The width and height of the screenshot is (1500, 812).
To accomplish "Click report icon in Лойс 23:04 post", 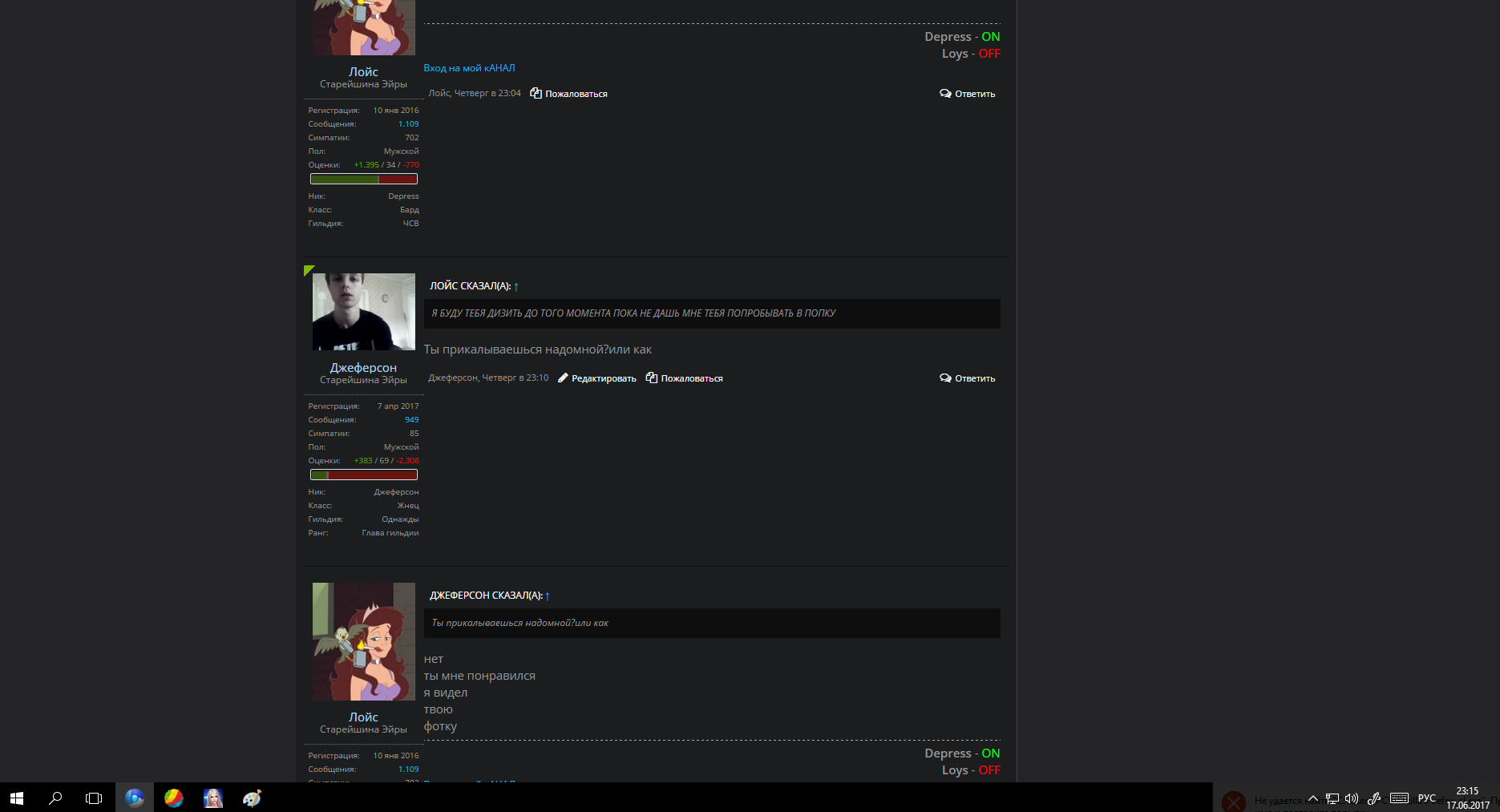I will tap(536, 93).
